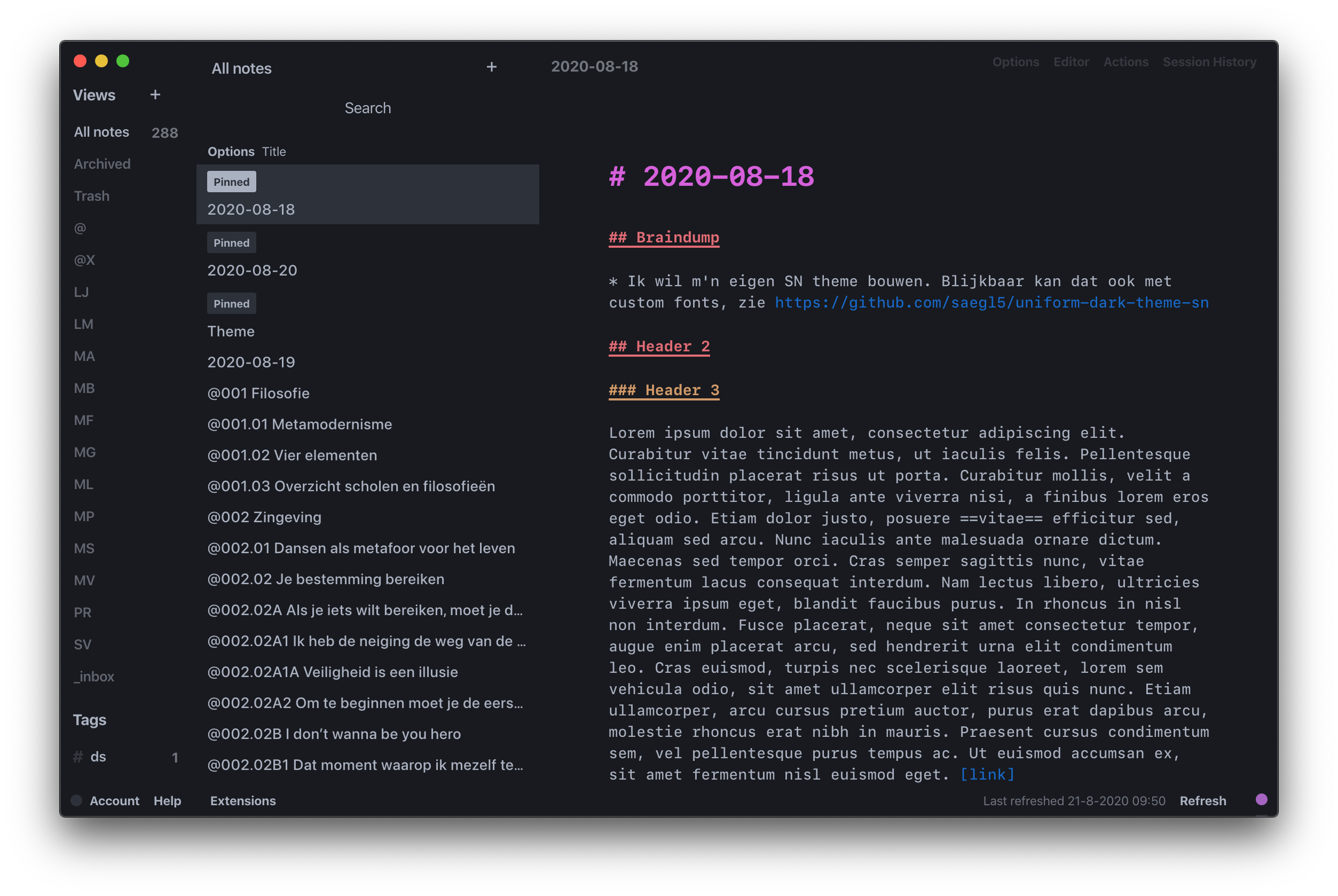This screenshot has height=896, width=1338.
Task: Open the Editor menu
Action: (x=1071, y=62)
